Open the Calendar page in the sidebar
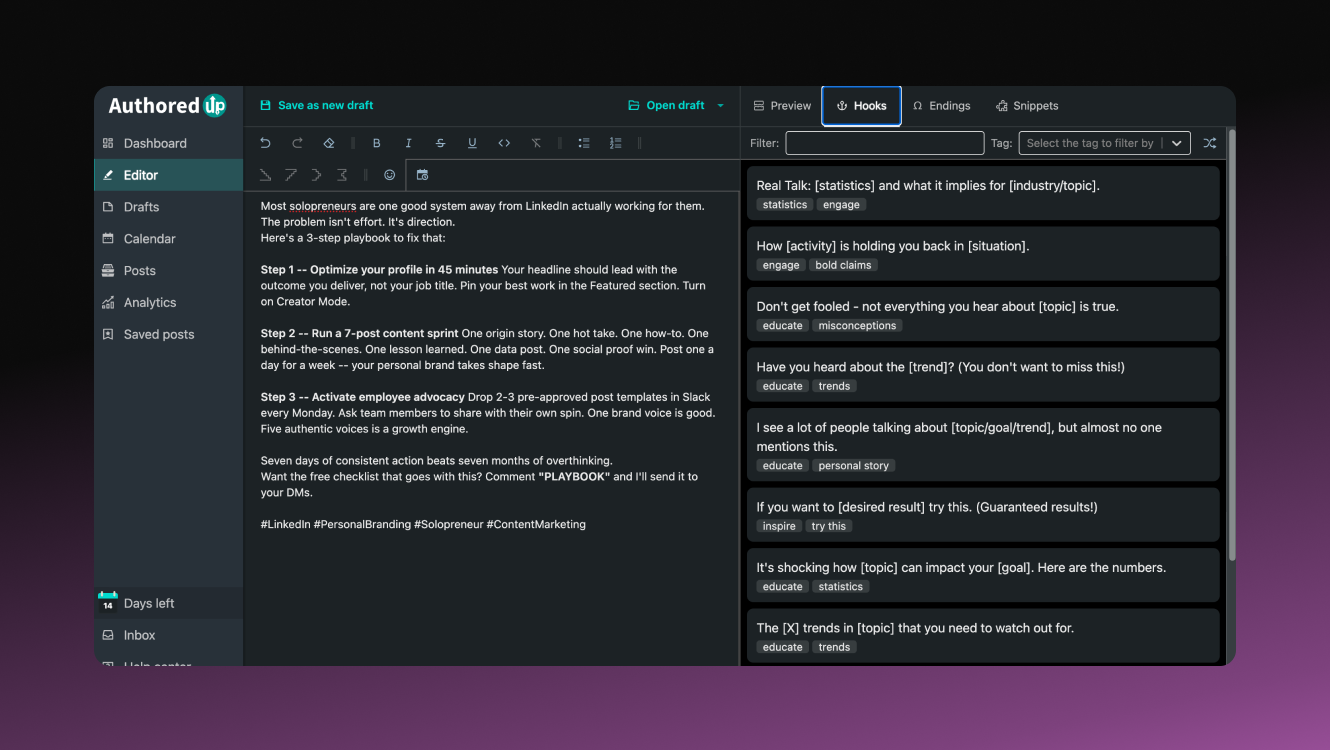The width and height of the screenshot is (1330, 750). [x=169, y=239]
